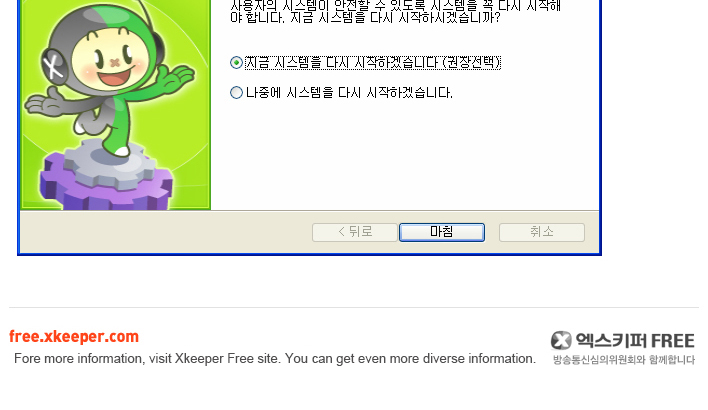The image size is (708, 410).
Task: Click the 나중에 시스템을 다시 시작하겠습니다 label text
Action: click(349, 93)
